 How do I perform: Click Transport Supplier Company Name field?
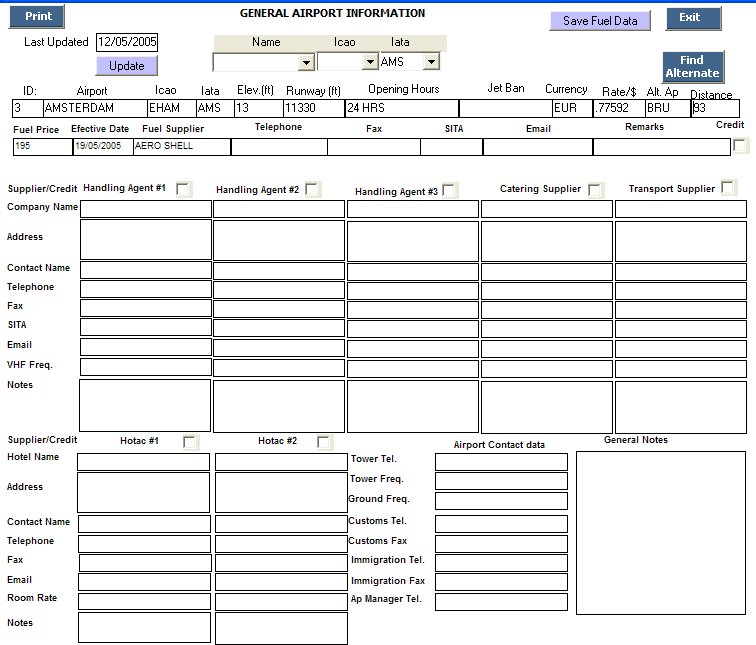[681, 209]
